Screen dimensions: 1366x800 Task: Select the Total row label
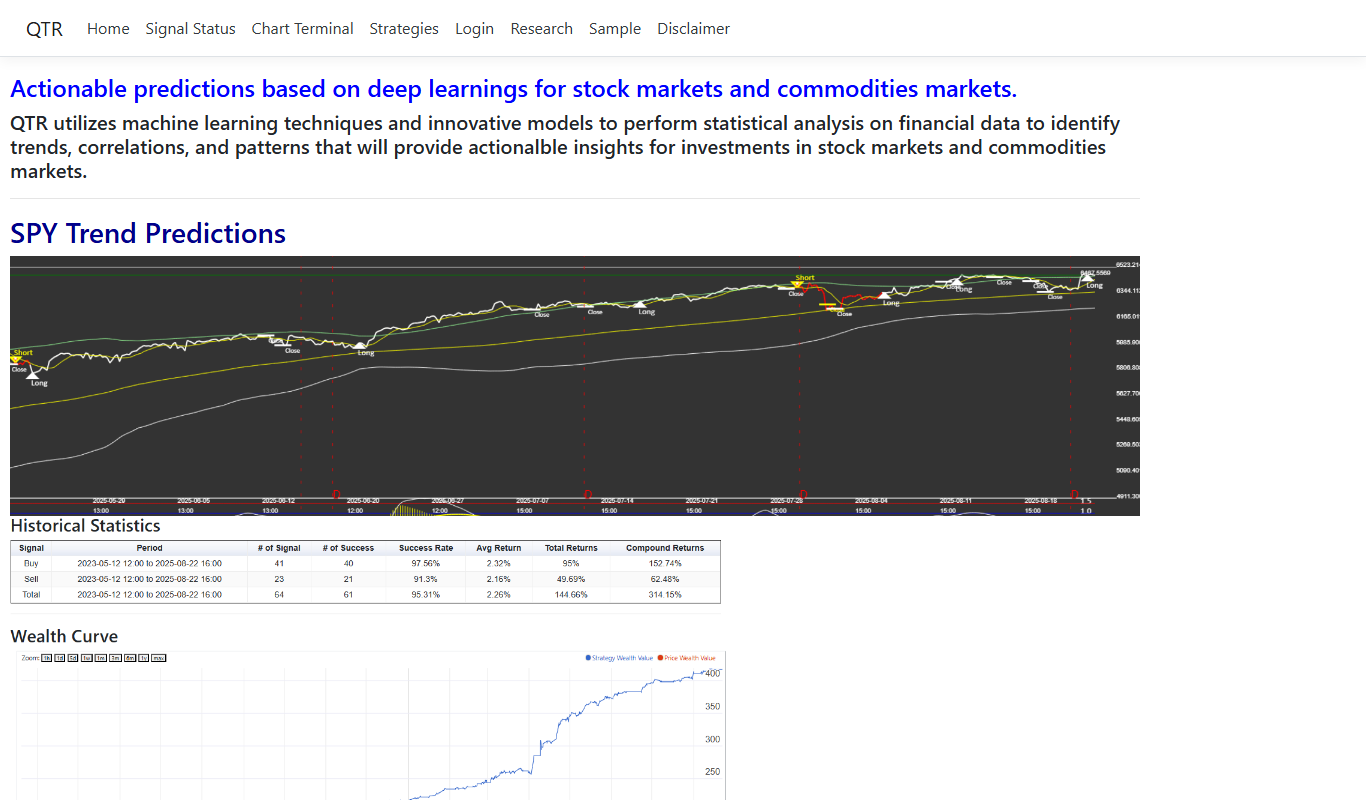pos(31,595)
